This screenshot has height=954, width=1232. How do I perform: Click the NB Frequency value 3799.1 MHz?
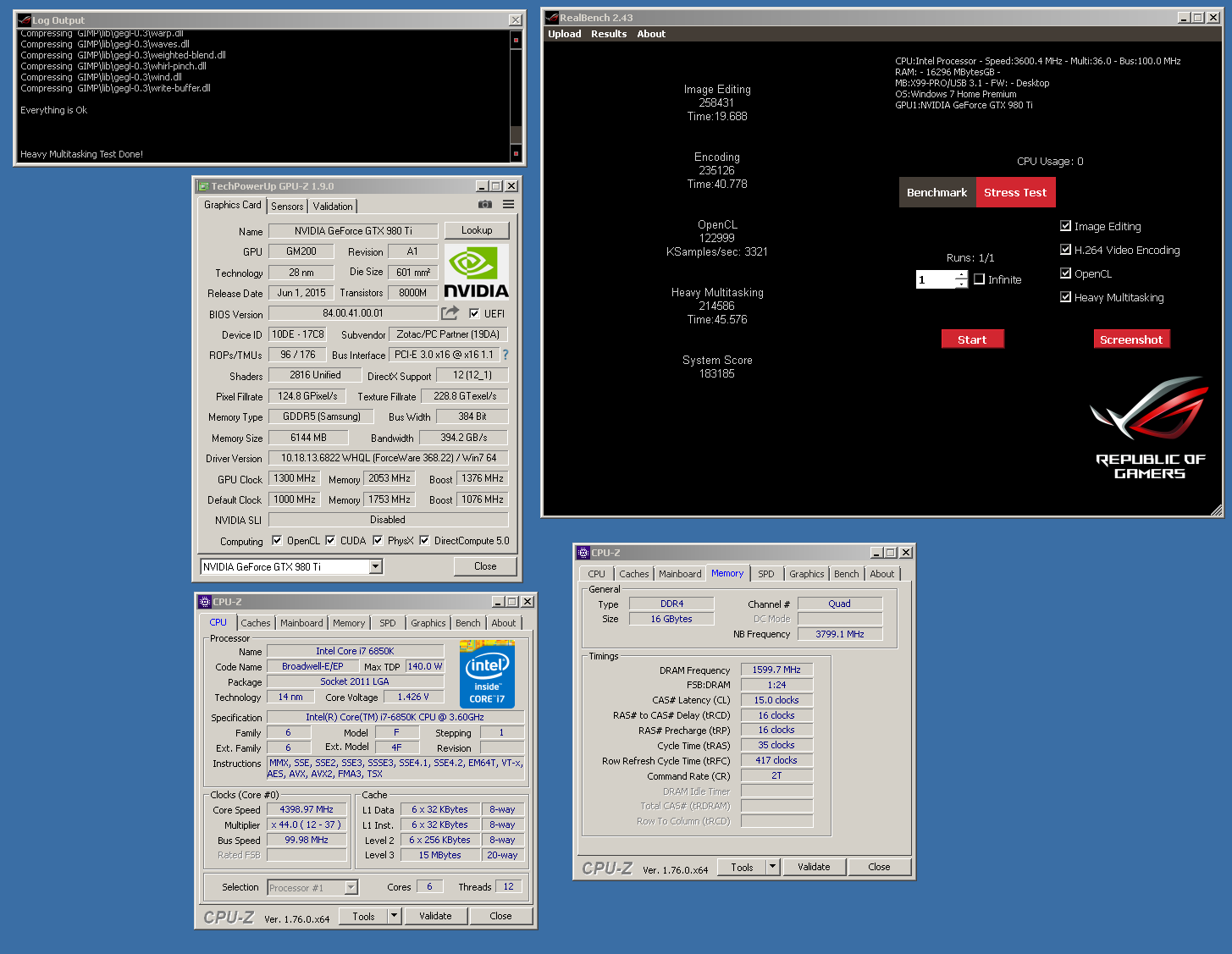840,634
